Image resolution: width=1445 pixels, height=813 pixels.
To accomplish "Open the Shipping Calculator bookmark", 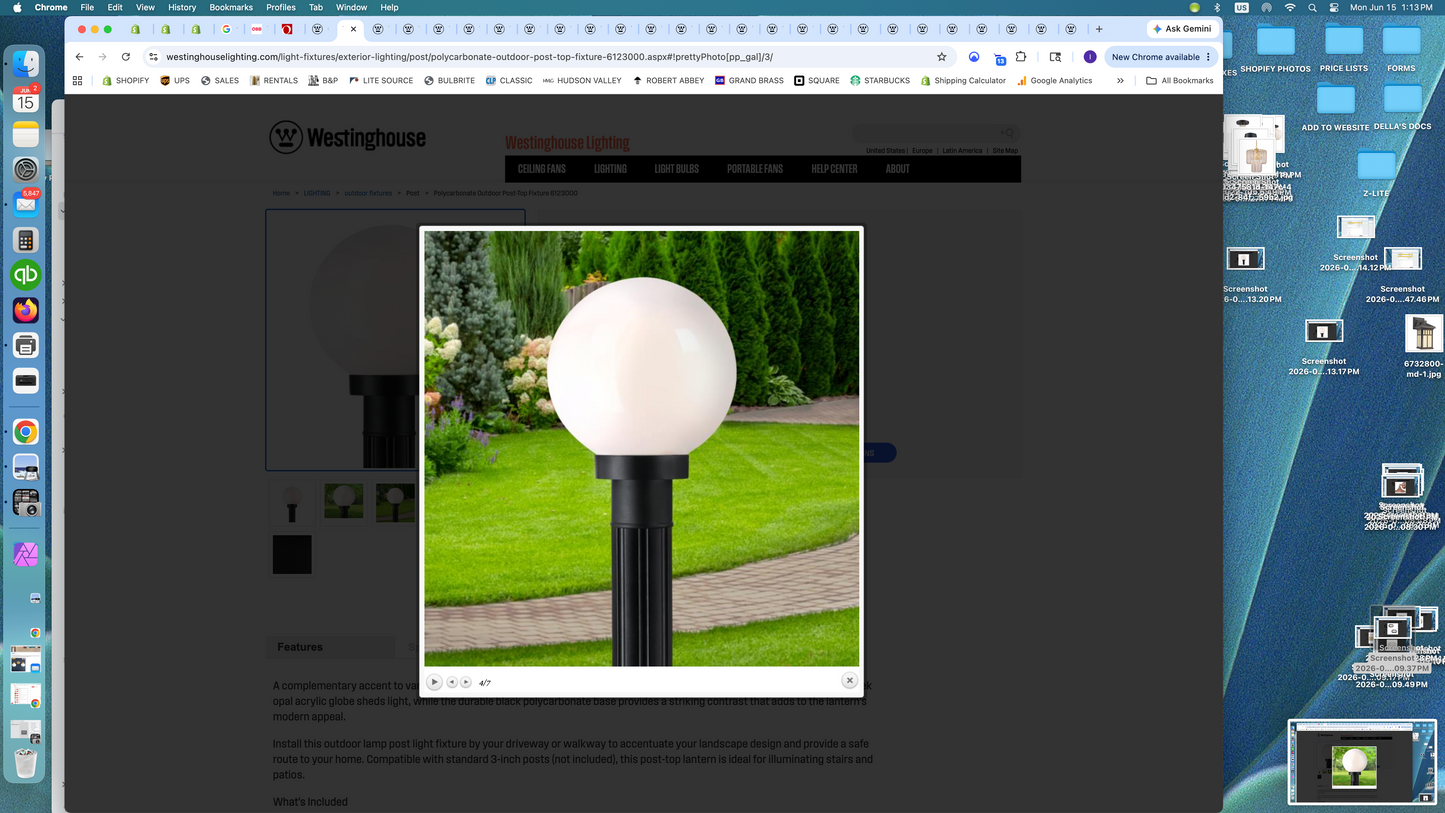I will point(963,80).
